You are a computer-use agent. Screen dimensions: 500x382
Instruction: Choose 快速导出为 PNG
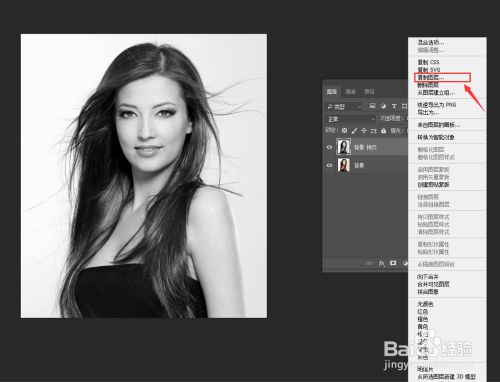(437, 105)
